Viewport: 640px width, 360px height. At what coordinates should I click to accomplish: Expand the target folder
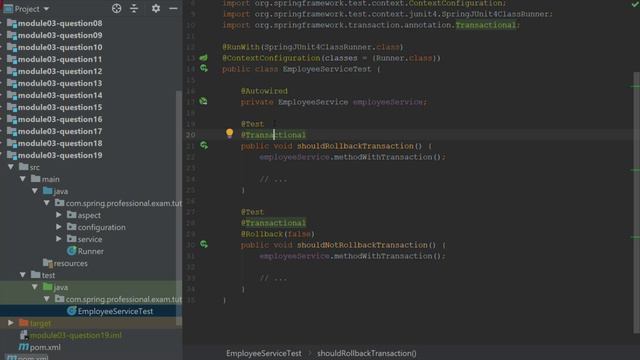(11, 323)
